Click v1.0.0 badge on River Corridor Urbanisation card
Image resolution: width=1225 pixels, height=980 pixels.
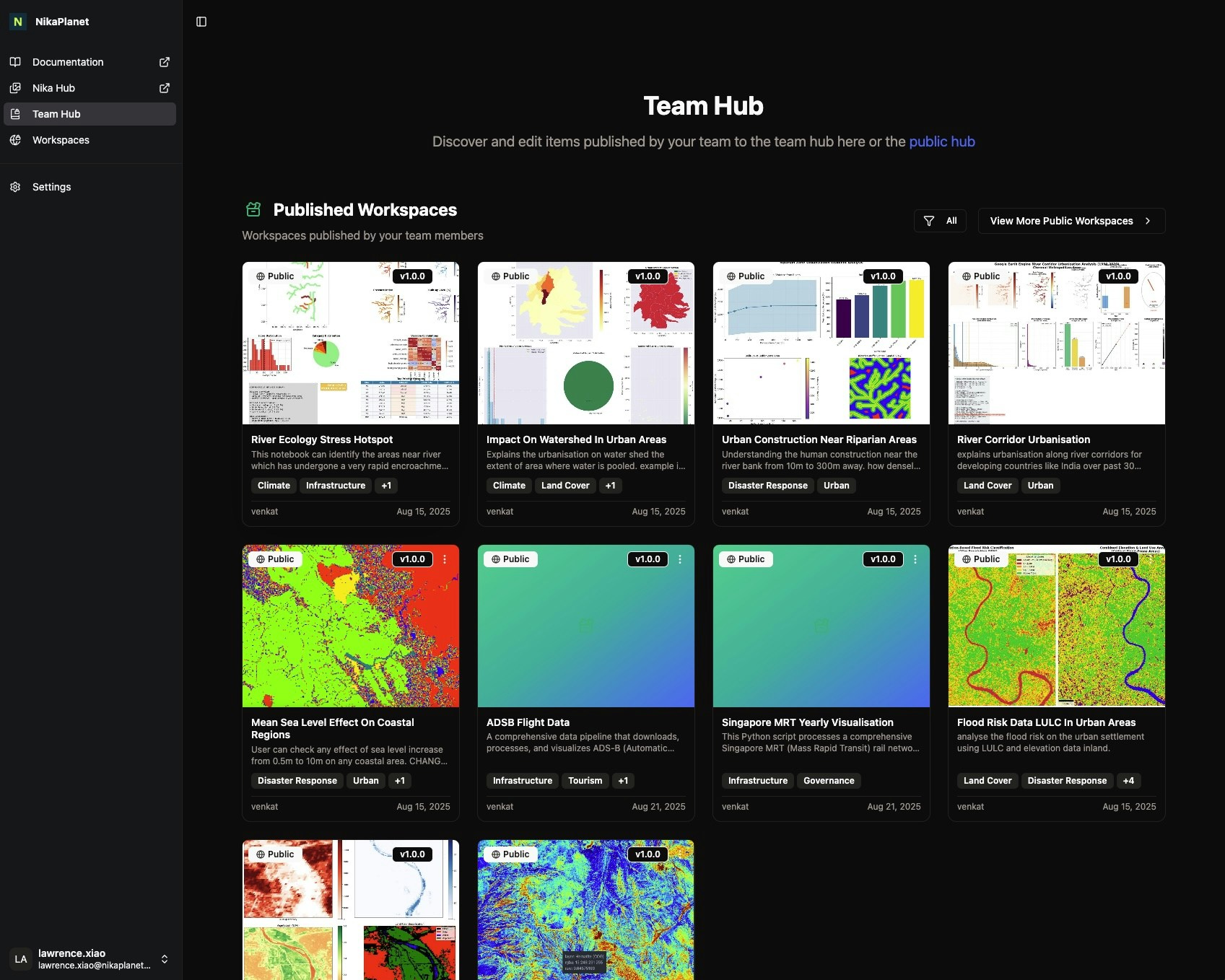tap(1118, 276)
